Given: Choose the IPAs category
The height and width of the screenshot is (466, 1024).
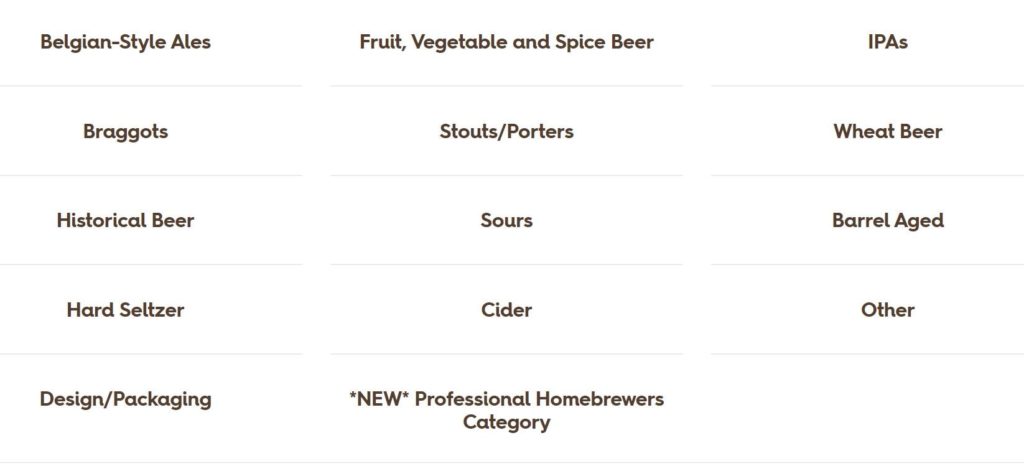Looking at the screenshot, I should (888, 42).
